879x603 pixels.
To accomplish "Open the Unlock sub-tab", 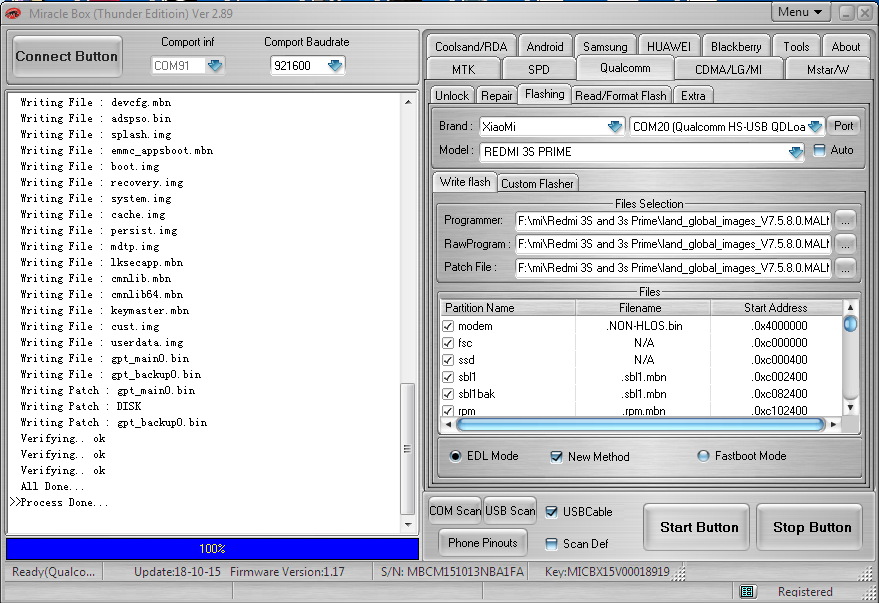I will [x=452, y=95].
